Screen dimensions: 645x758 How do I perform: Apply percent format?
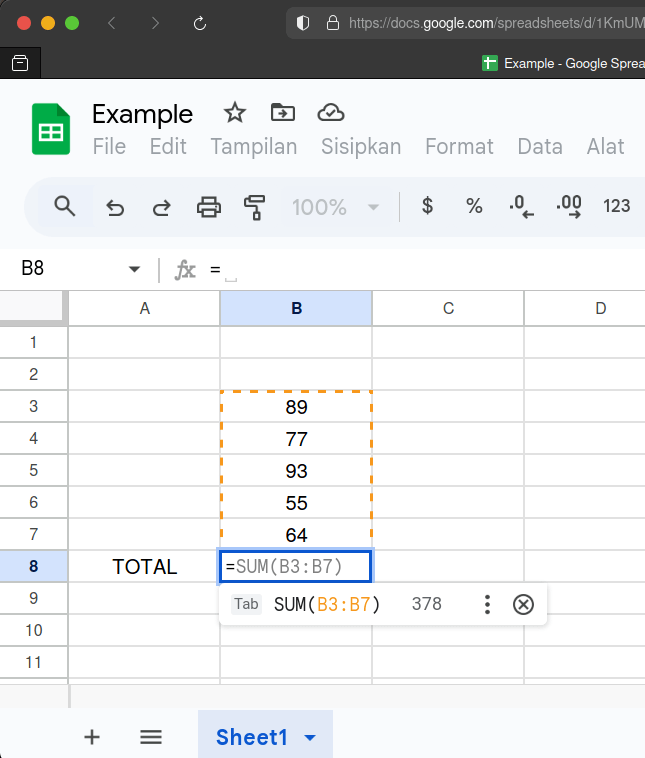click(x=474, y=206)
